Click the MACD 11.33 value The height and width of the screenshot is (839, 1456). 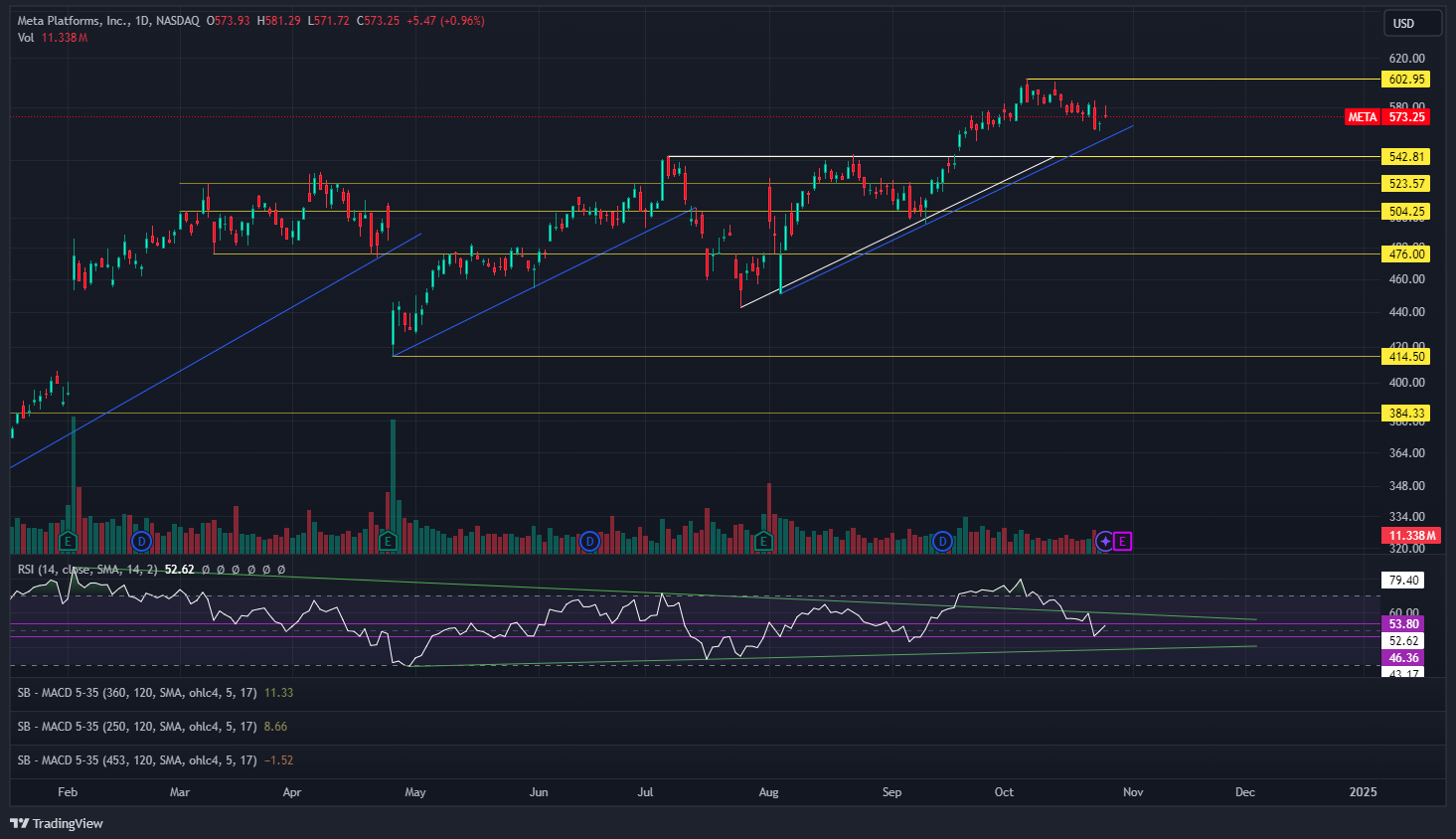[279, 693]
